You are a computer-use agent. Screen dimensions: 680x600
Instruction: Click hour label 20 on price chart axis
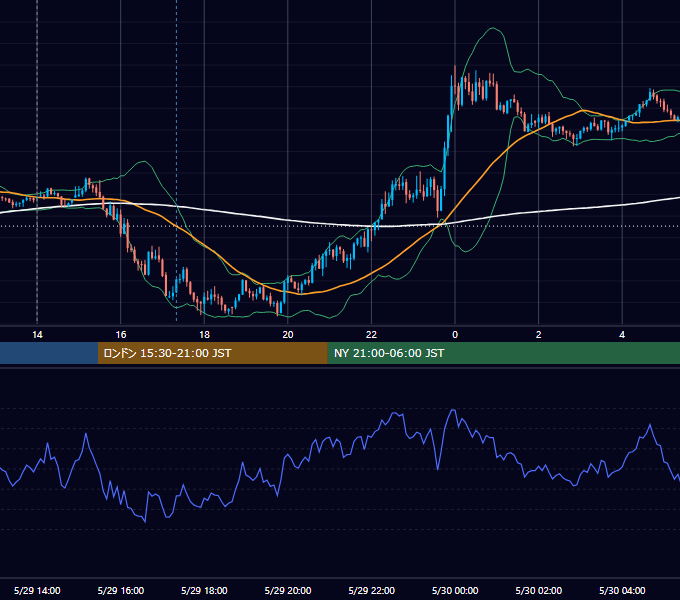(288, 335)
